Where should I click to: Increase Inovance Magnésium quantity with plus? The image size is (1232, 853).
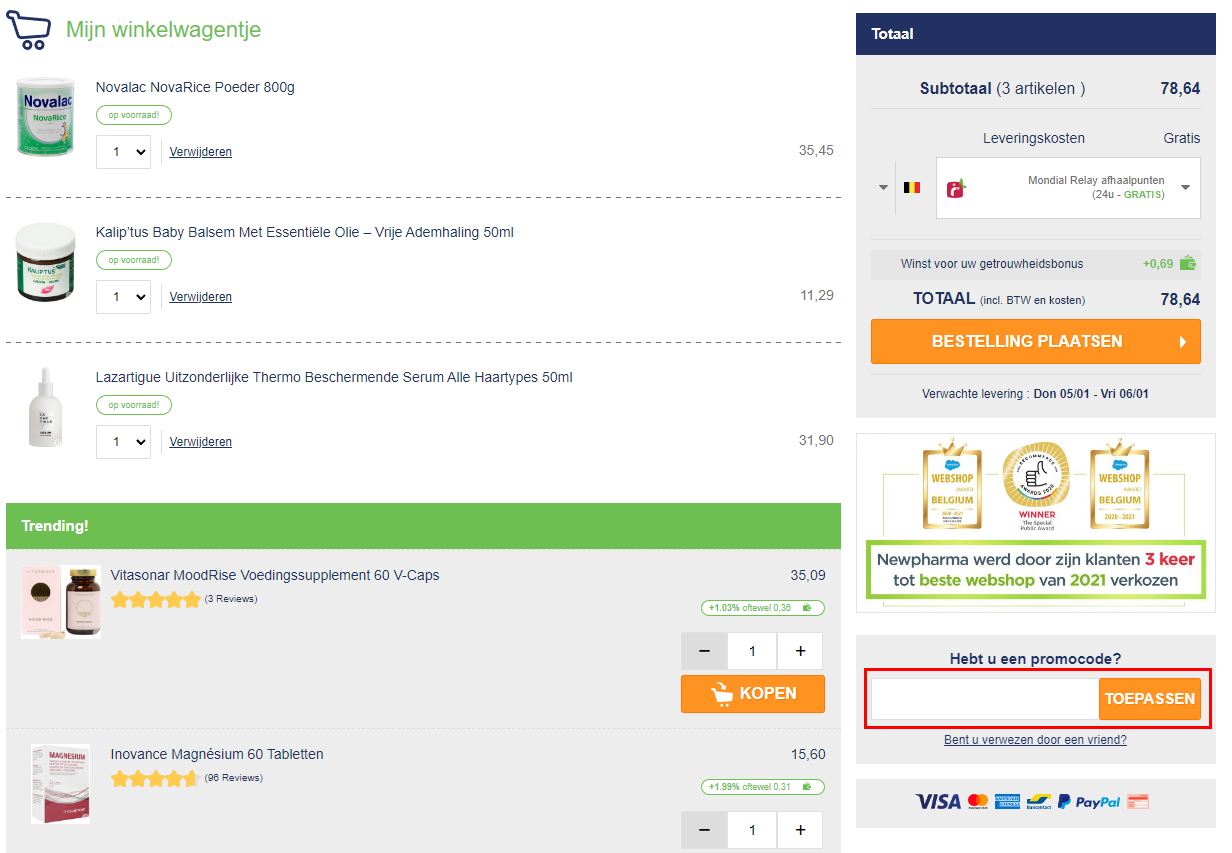coord(800,830)
